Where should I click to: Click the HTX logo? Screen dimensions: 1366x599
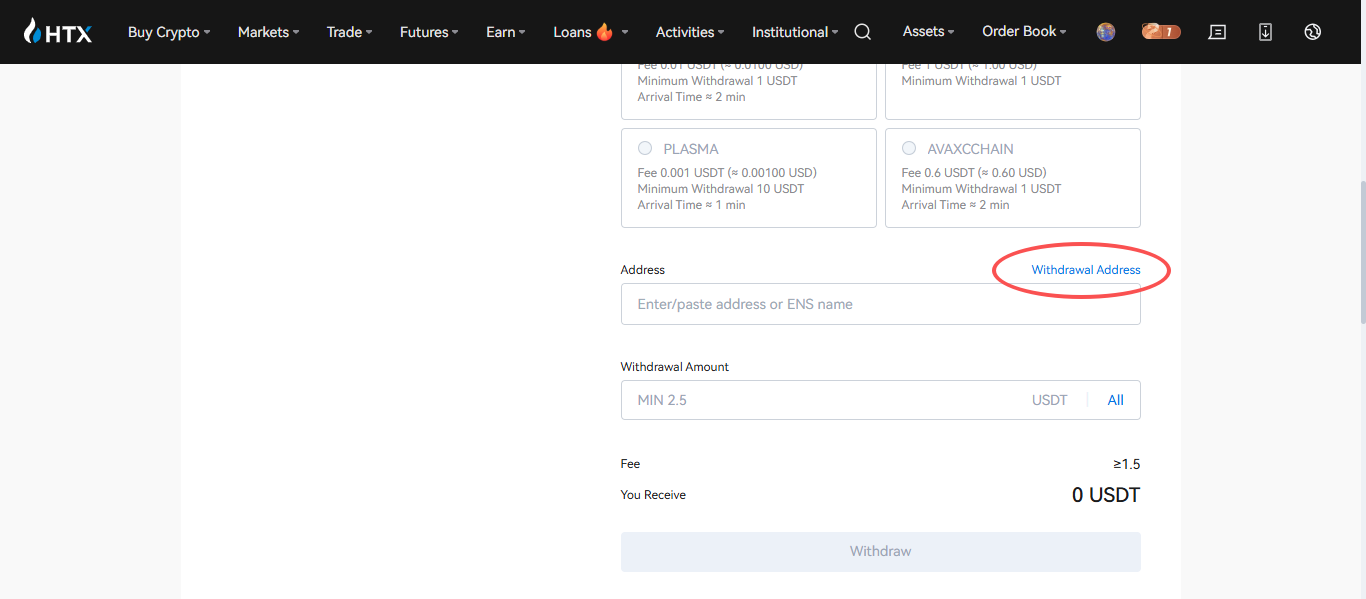tap(58, 32)
